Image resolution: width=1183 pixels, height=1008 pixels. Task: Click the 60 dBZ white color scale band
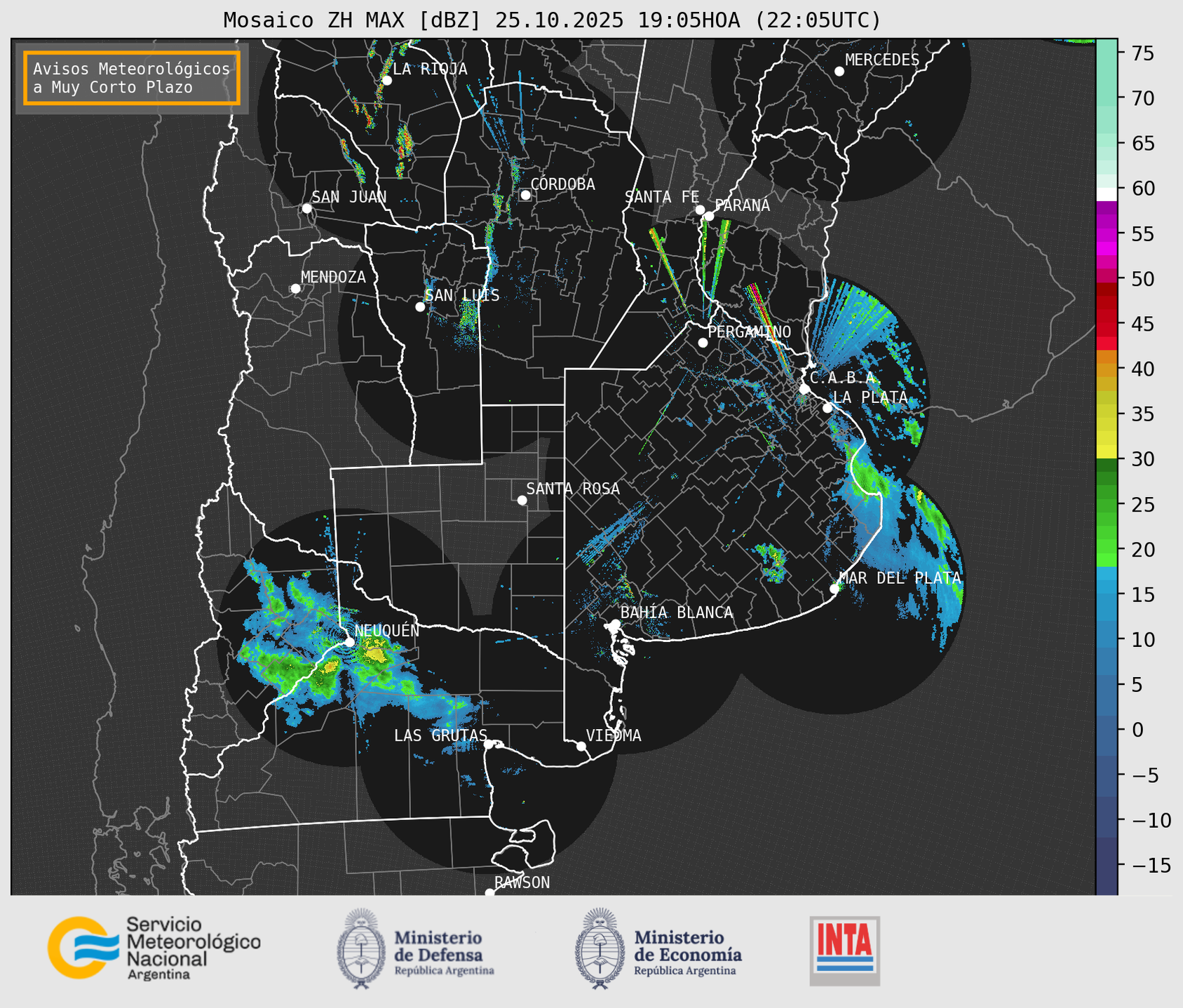click(1107, 193)
